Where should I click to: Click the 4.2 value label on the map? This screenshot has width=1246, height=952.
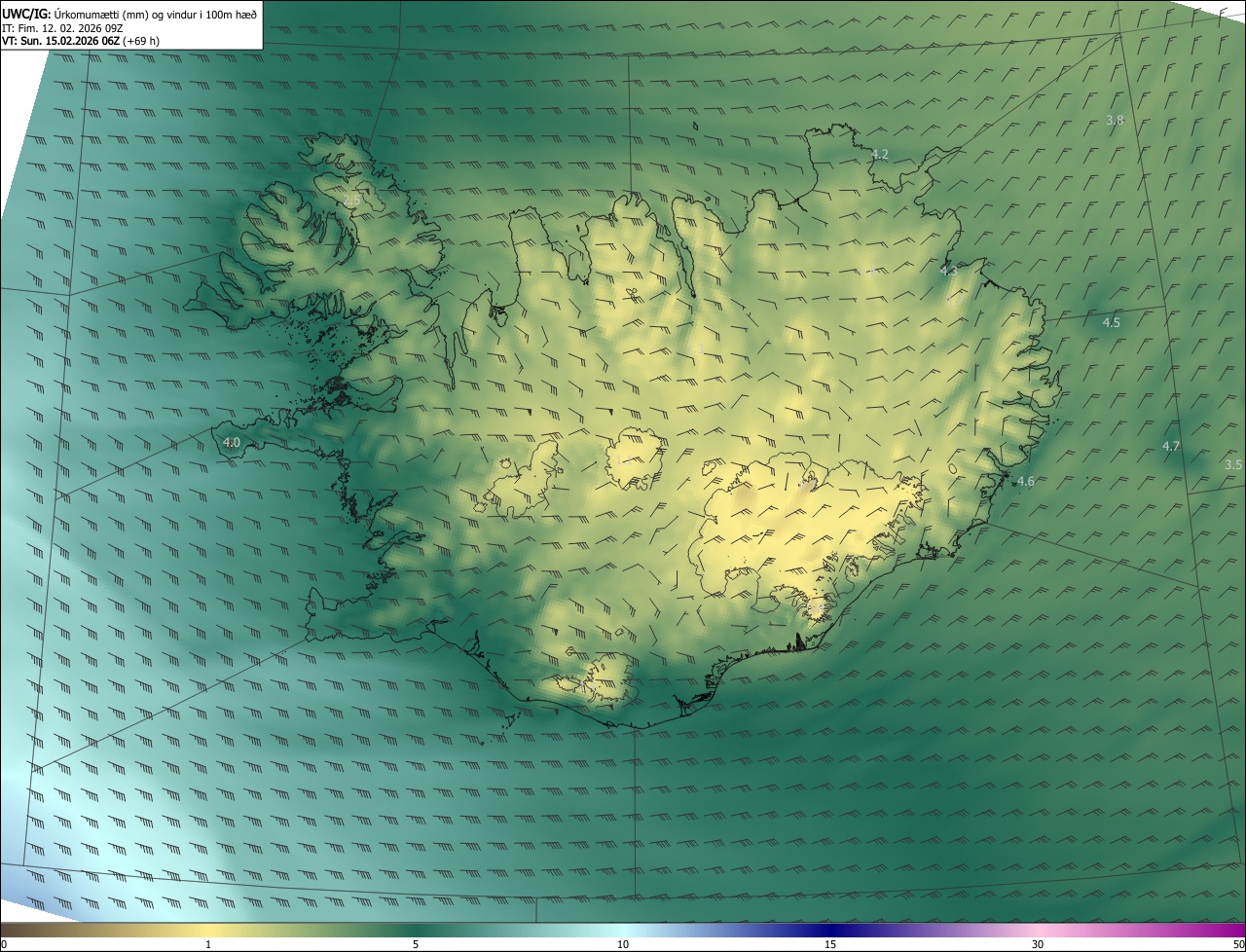[x=879, y=155]
